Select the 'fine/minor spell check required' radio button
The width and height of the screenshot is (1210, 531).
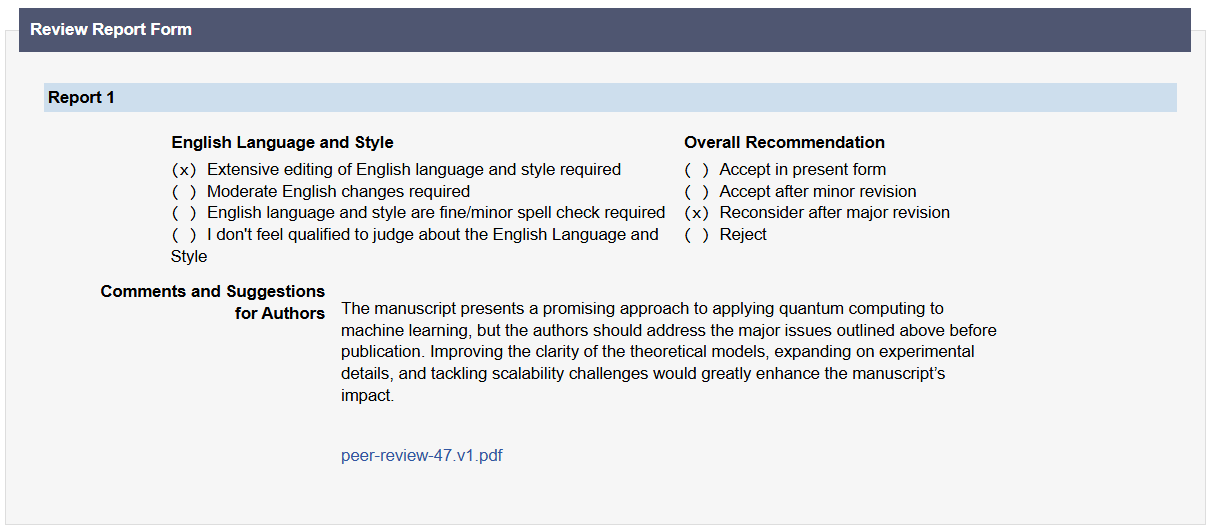pyautogui.click(x=184, y=213)
